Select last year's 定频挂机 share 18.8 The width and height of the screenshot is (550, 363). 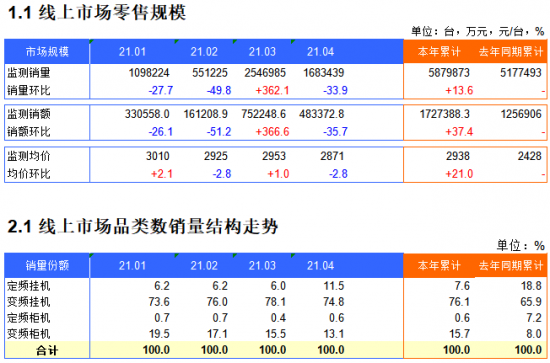tap(531, 286)
